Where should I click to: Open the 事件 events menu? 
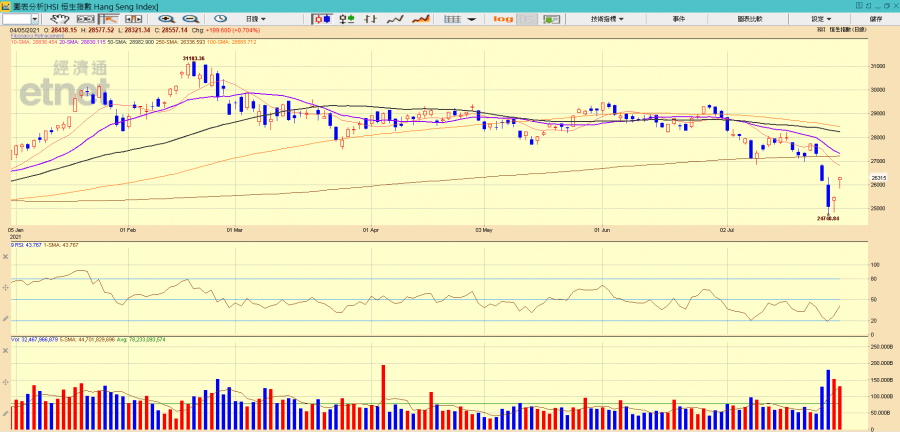(x=679, y=19)
